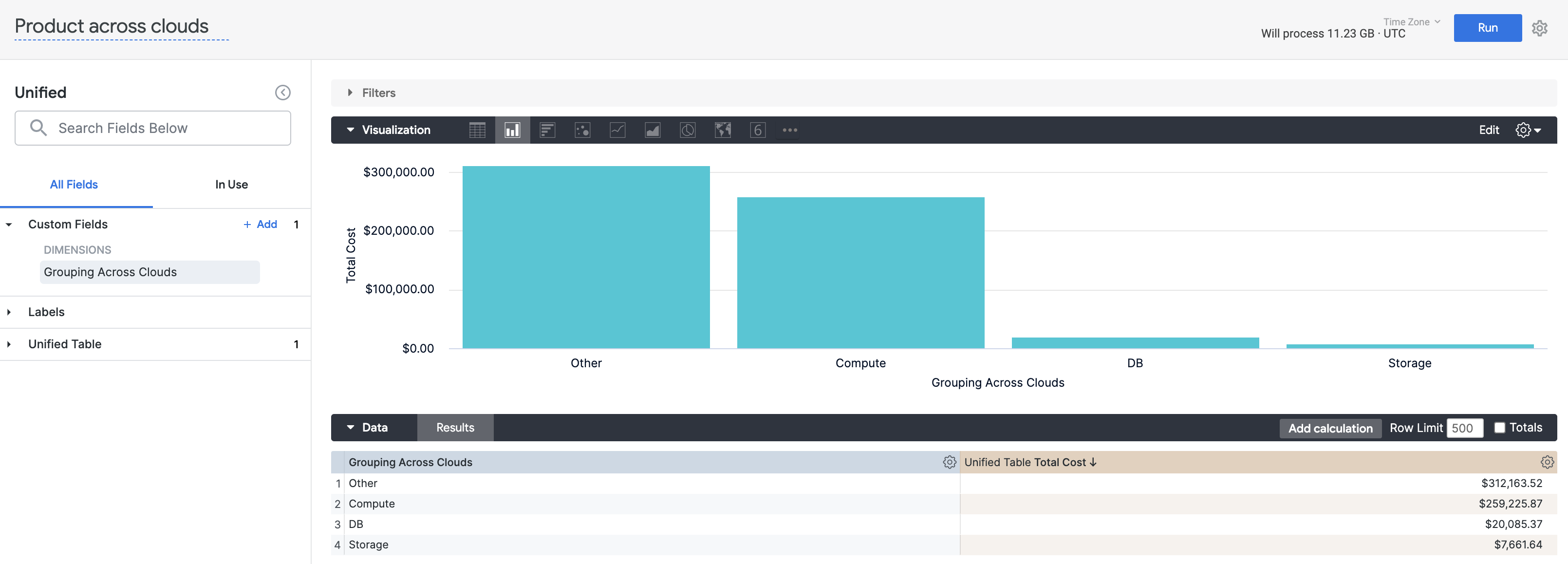Select the table visualization icon
This screenshot has height=564, width=1568.
pyautogui.click(x=477, y=130)
